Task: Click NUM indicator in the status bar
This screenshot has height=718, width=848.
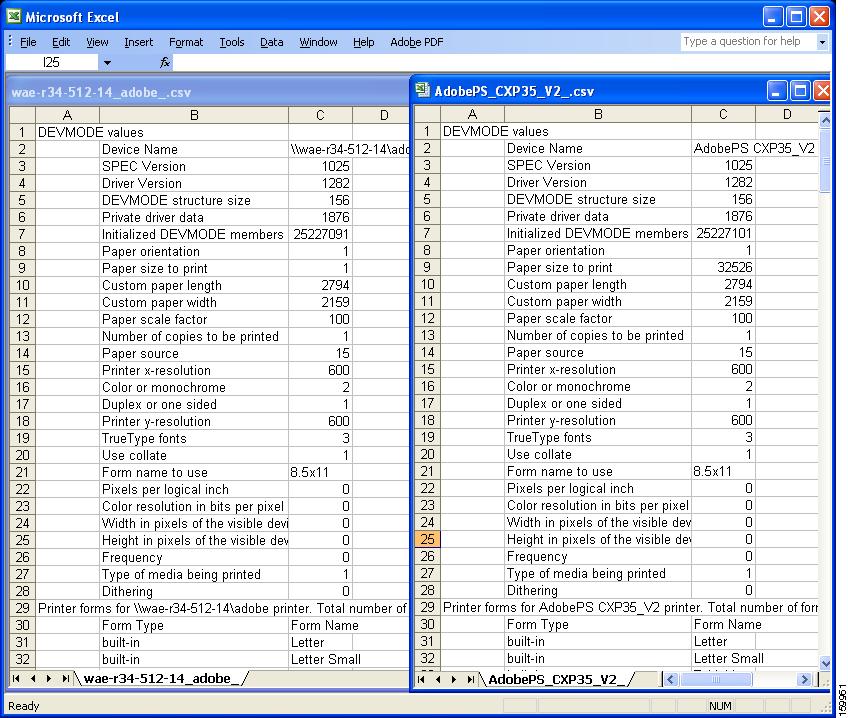Action: click(x=720, y=706)
